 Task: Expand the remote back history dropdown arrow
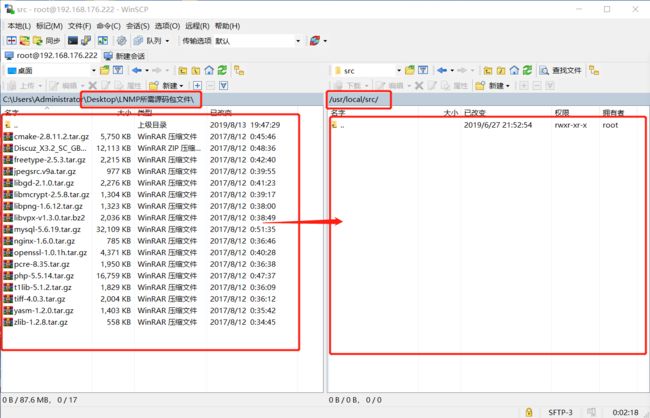(x=452, y=70)
